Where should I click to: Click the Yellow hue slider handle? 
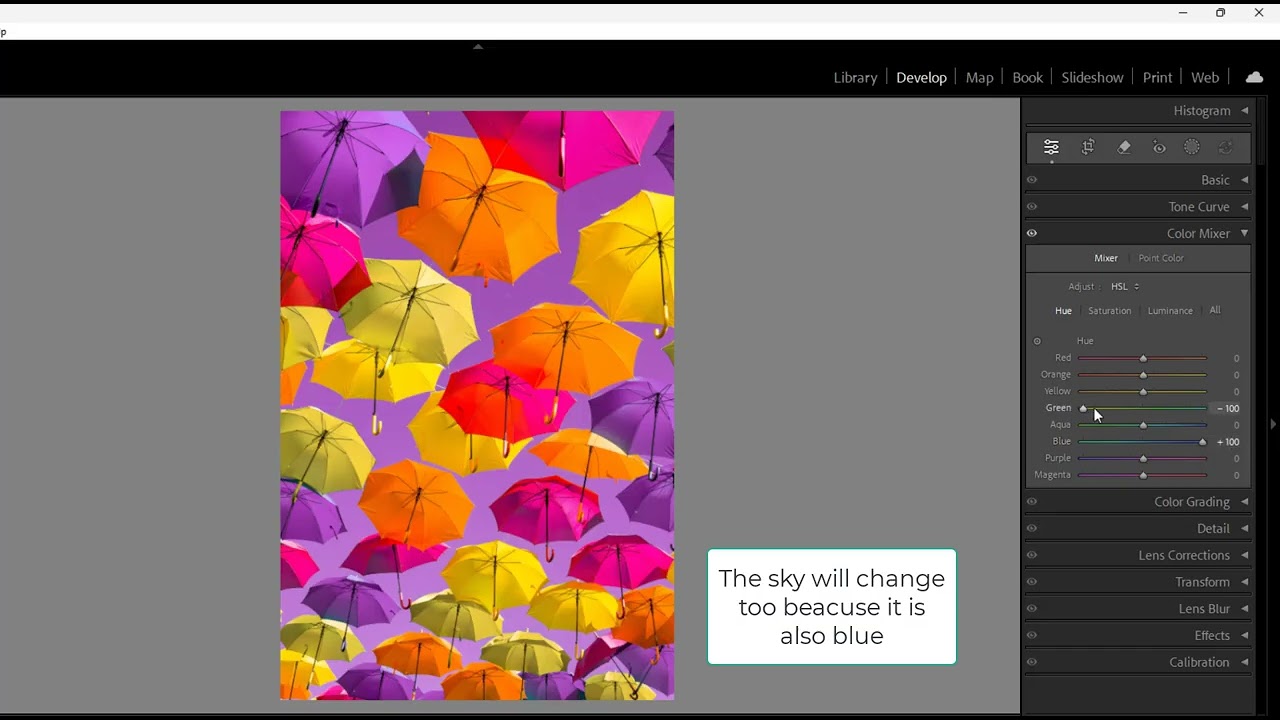click(x=1143, y=392)
